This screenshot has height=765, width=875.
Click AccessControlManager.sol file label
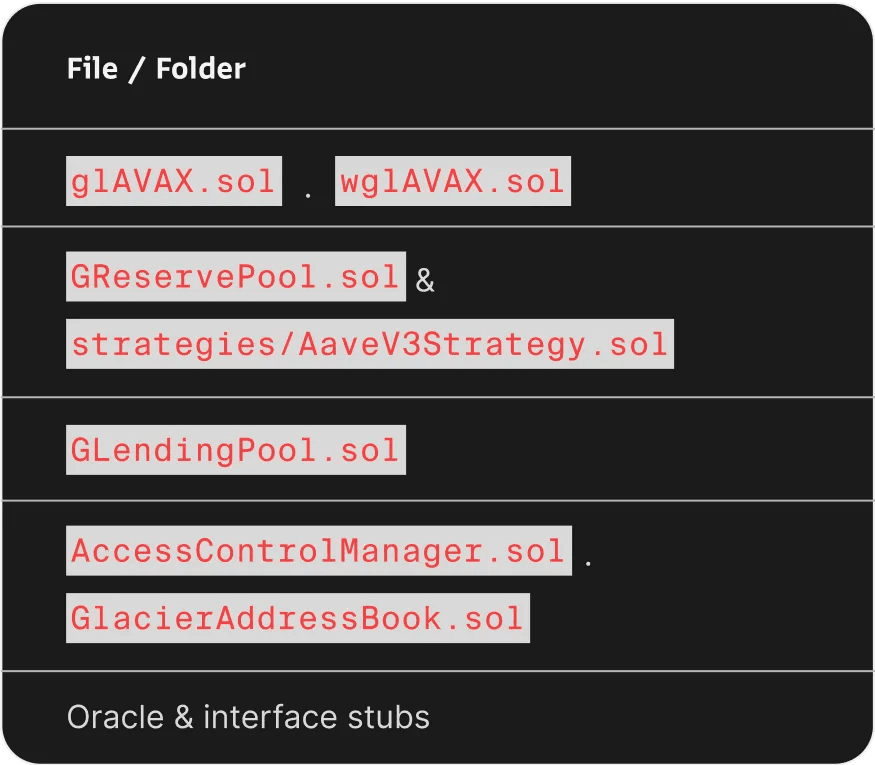point(319,551)
